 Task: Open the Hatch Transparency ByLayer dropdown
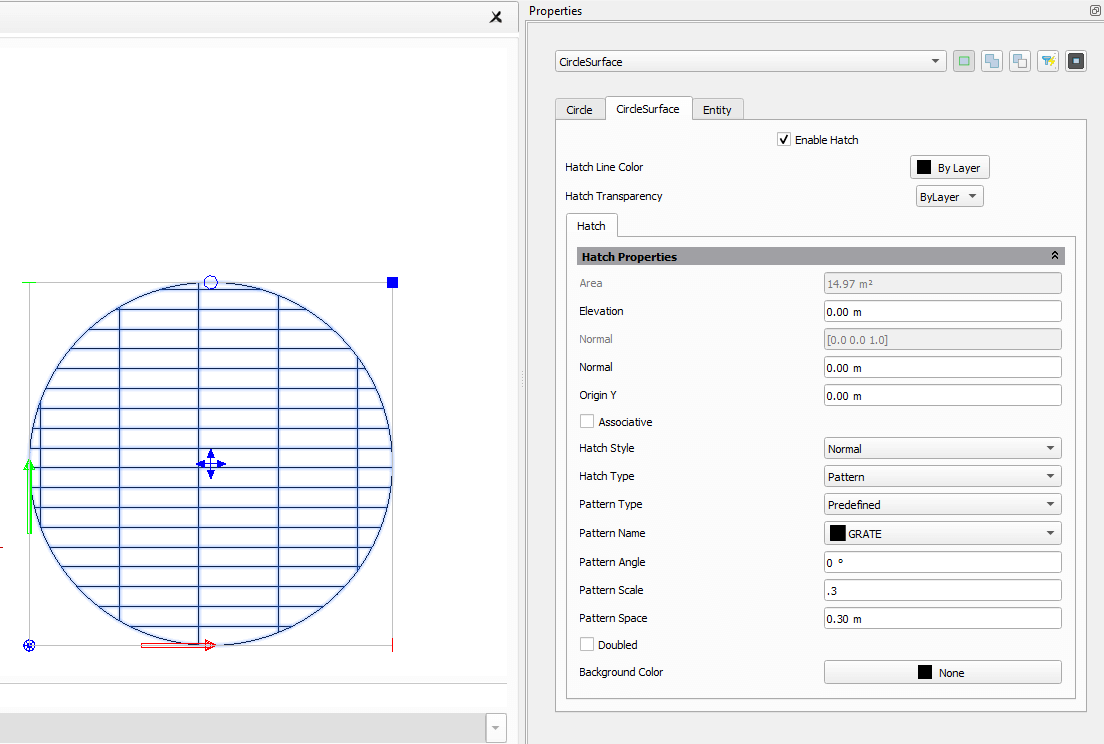tap(949, 197)
